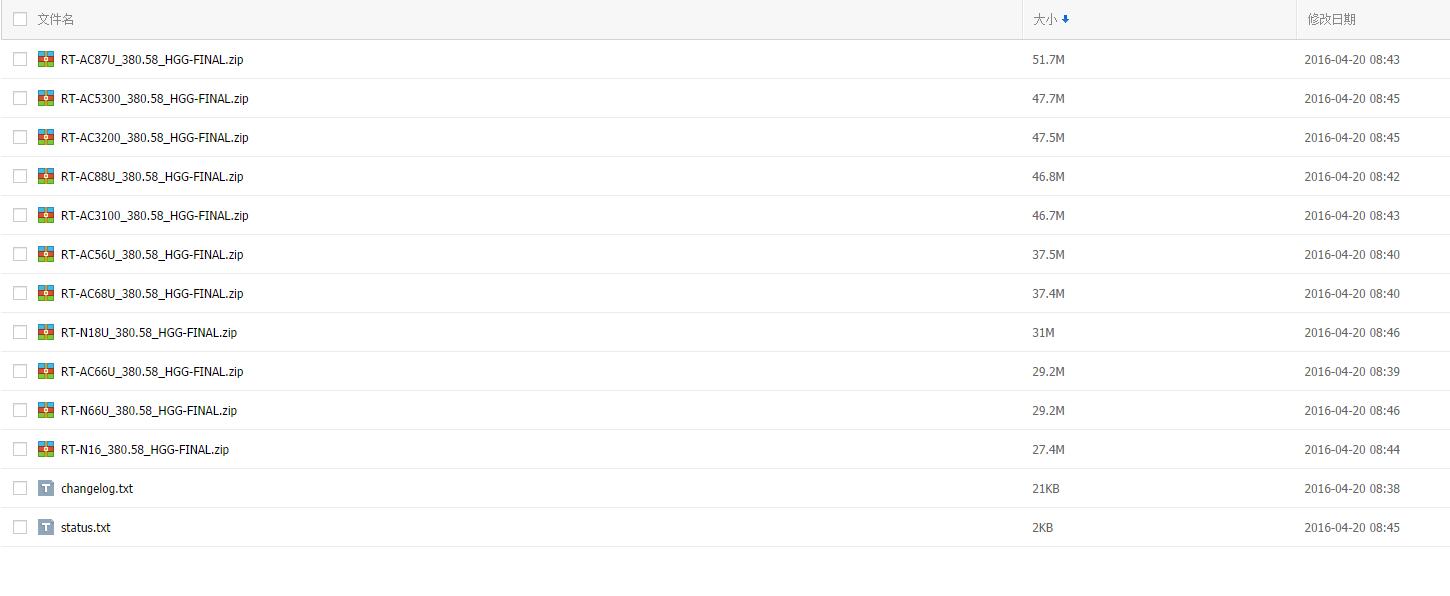Sort by 文件名 column header
1450x596 pixels.
[55, 19]
